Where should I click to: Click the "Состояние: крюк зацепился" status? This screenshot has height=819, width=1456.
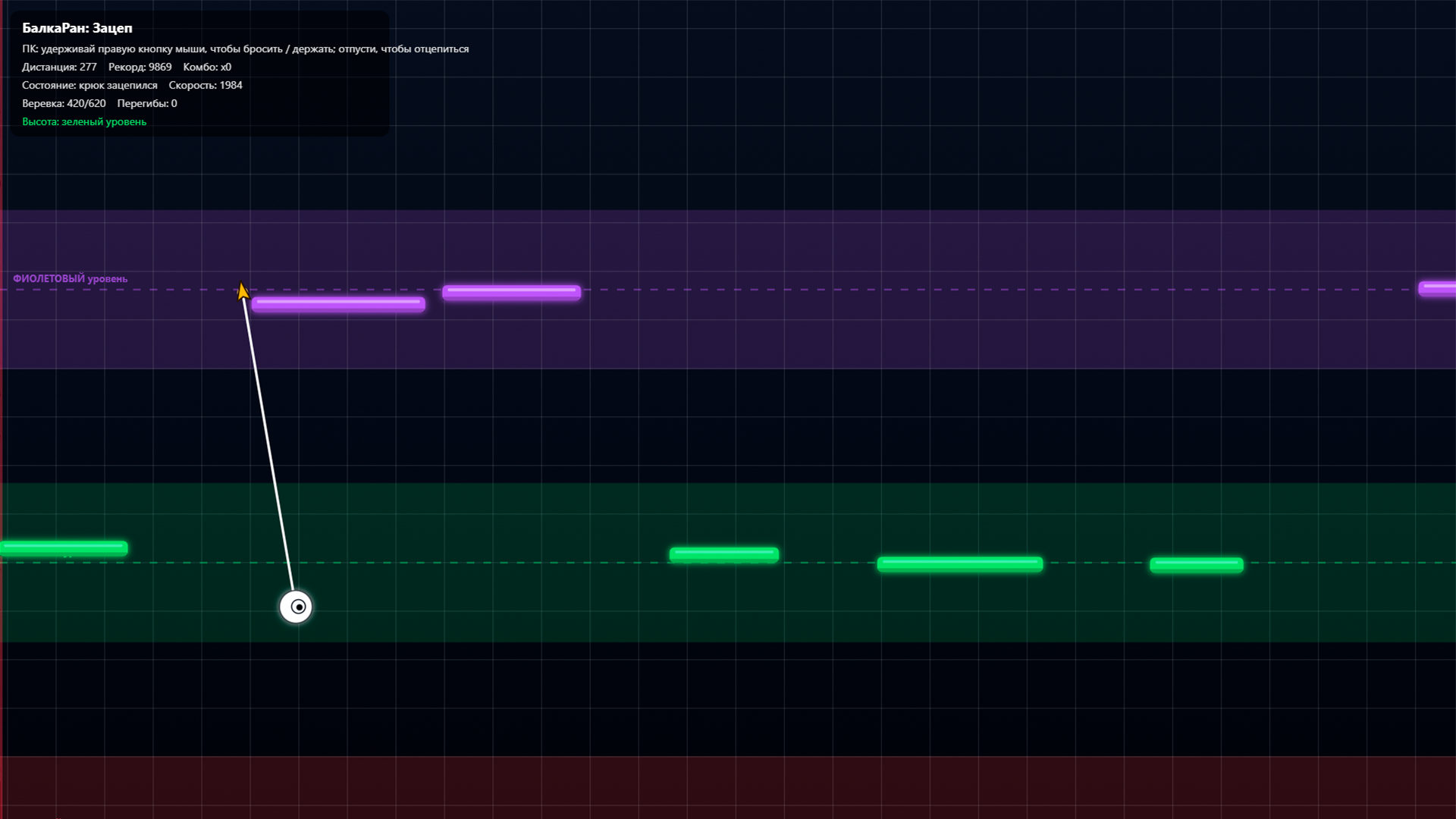[x=89, y=85]
